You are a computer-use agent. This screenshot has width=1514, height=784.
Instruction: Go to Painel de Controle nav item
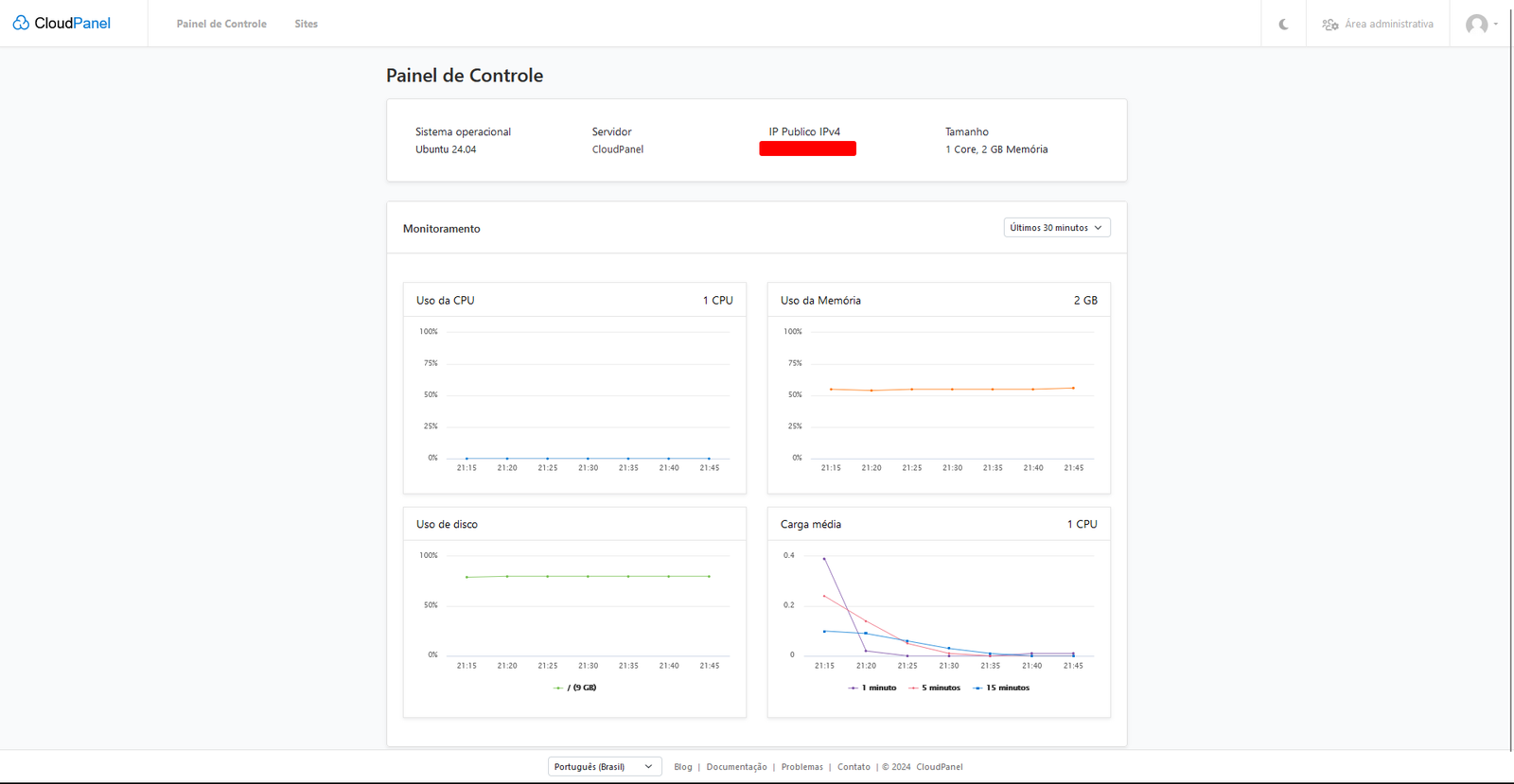221,24
